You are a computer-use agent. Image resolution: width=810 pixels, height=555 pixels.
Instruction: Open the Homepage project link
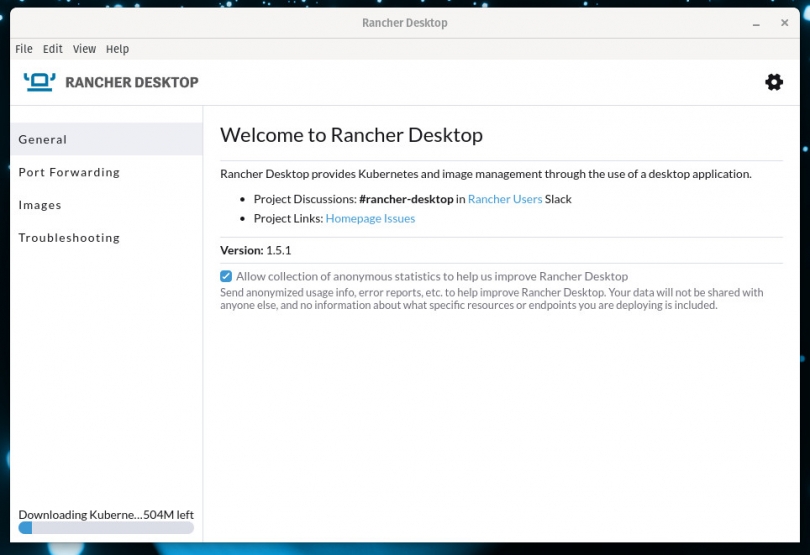[353, 218]
